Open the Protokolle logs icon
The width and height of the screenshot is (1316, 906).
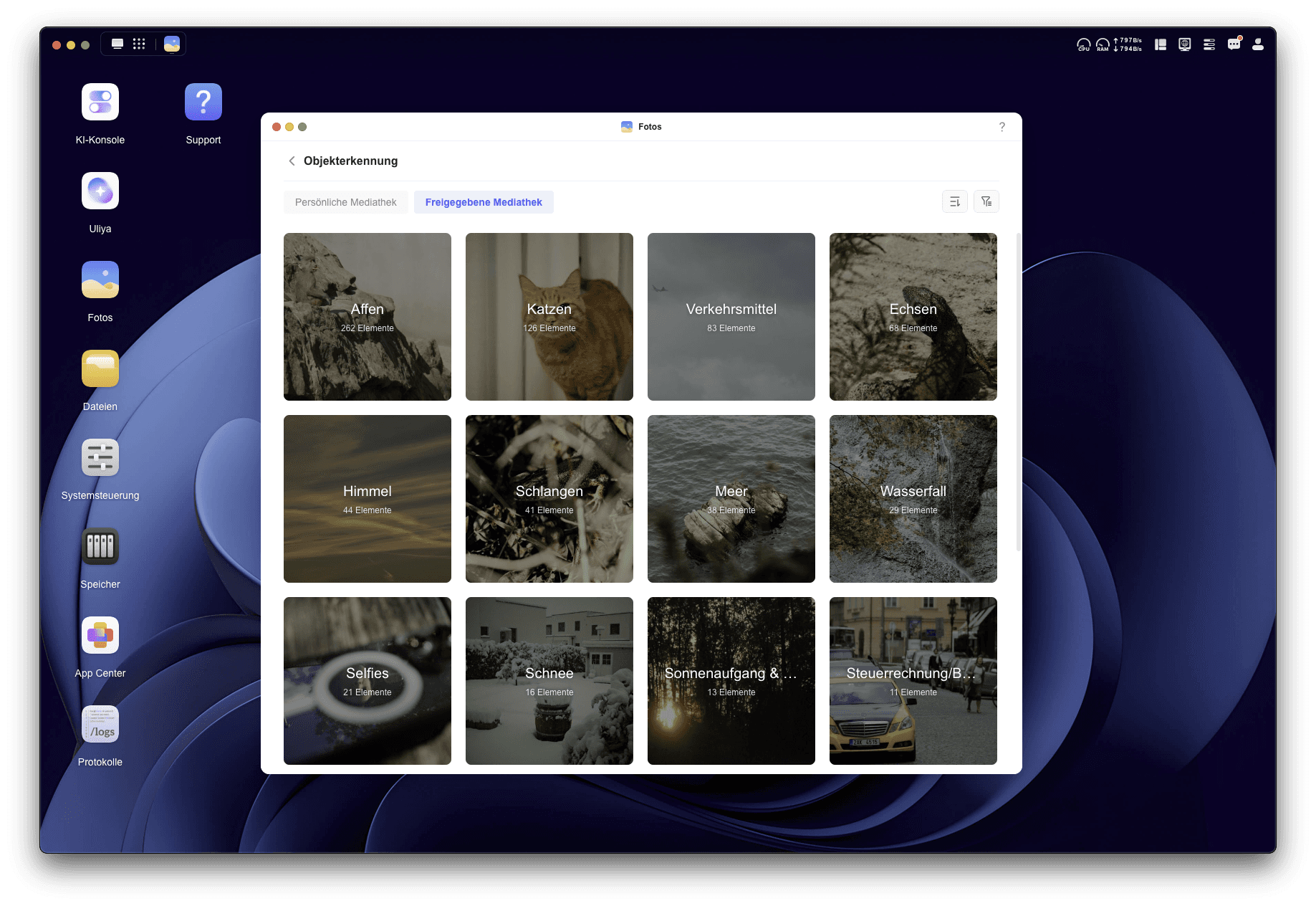[100, 724]
